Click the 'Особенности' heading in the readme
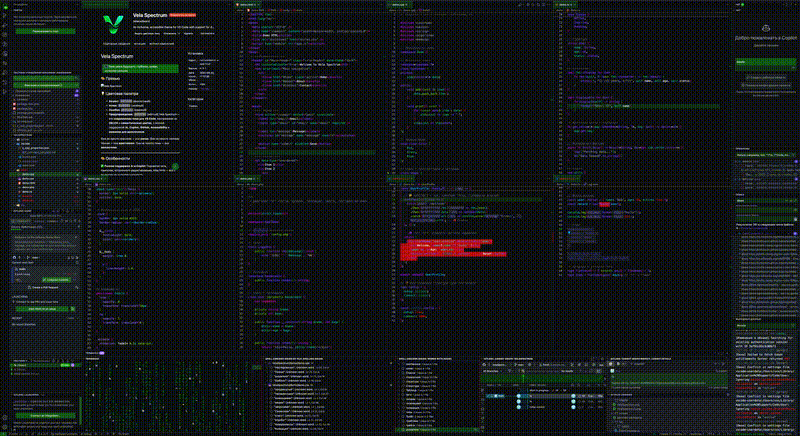The image size is (800, 436). 116,159
